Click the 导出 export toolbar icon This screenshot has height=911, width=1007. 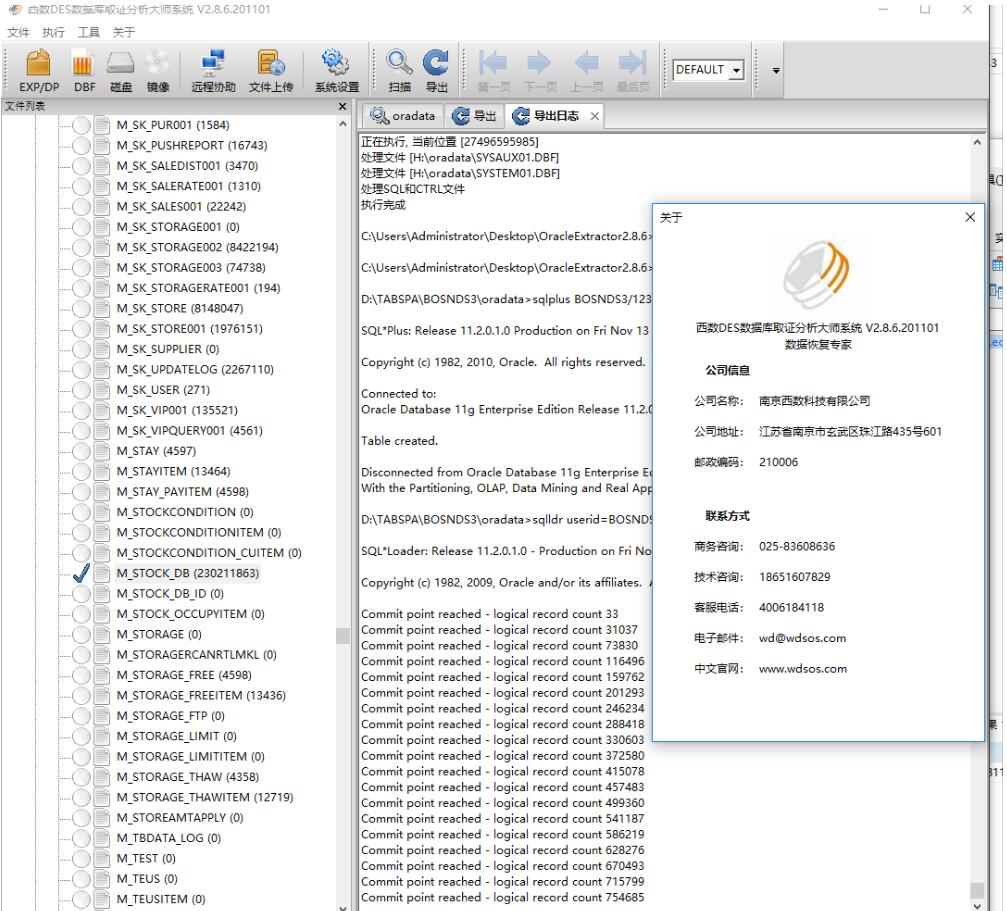[437, 71]
